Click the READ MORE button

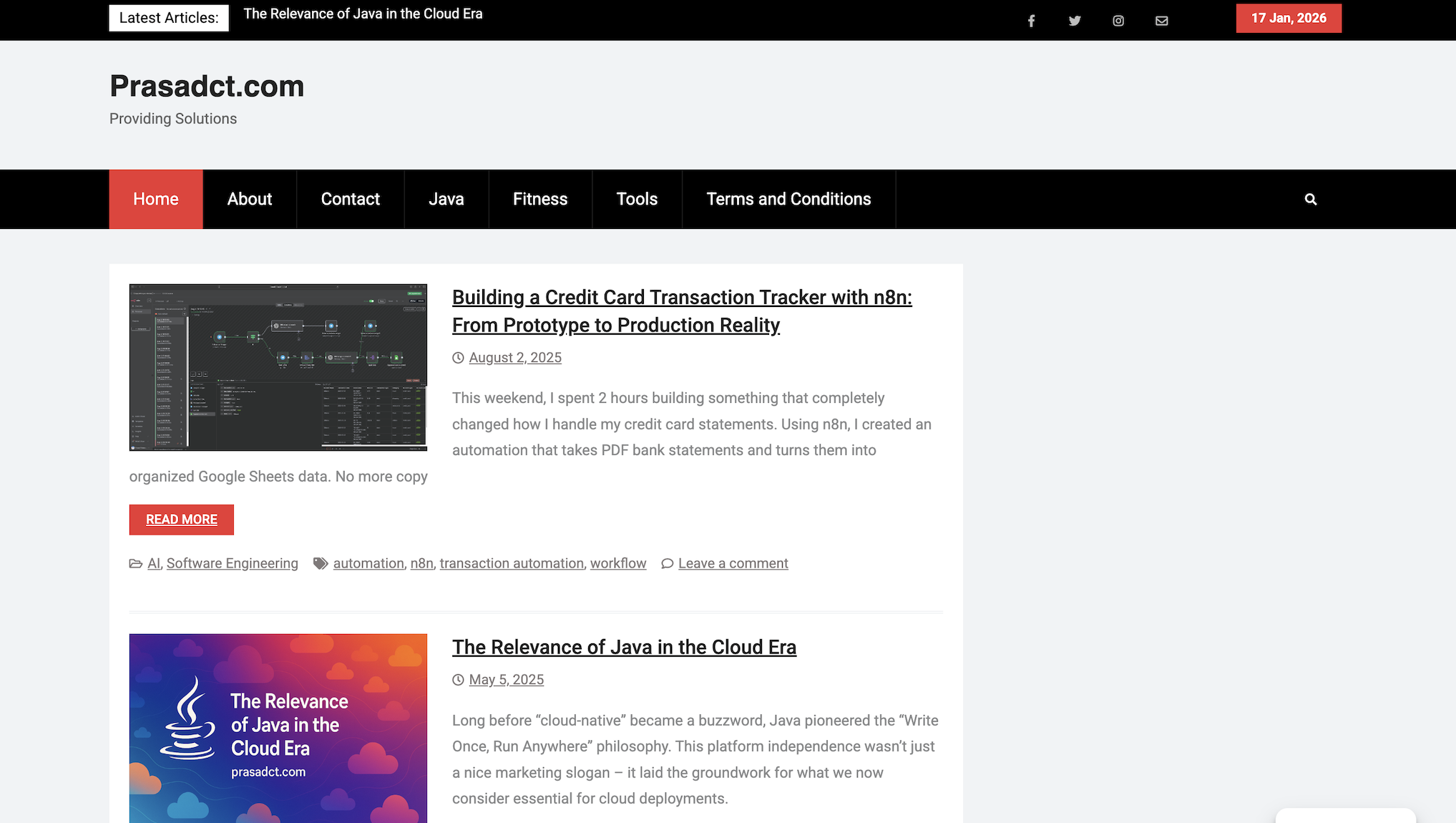coord(181,520)
